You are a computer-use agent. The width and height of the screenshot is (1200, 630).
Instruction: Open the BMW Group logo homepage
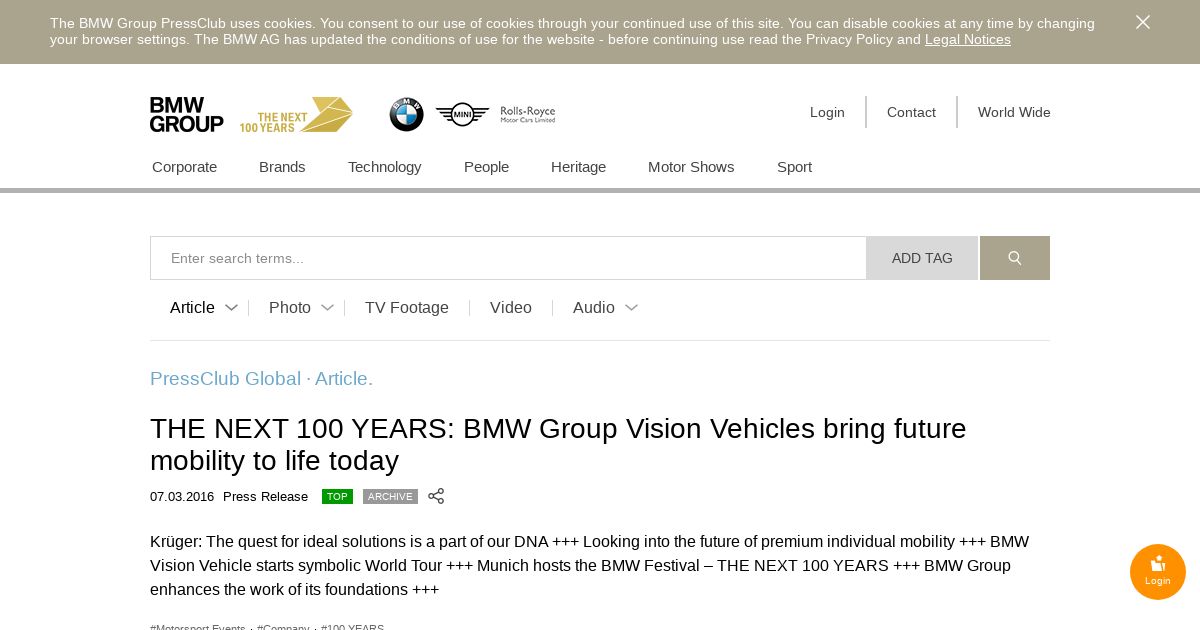(x=186, y=114)
